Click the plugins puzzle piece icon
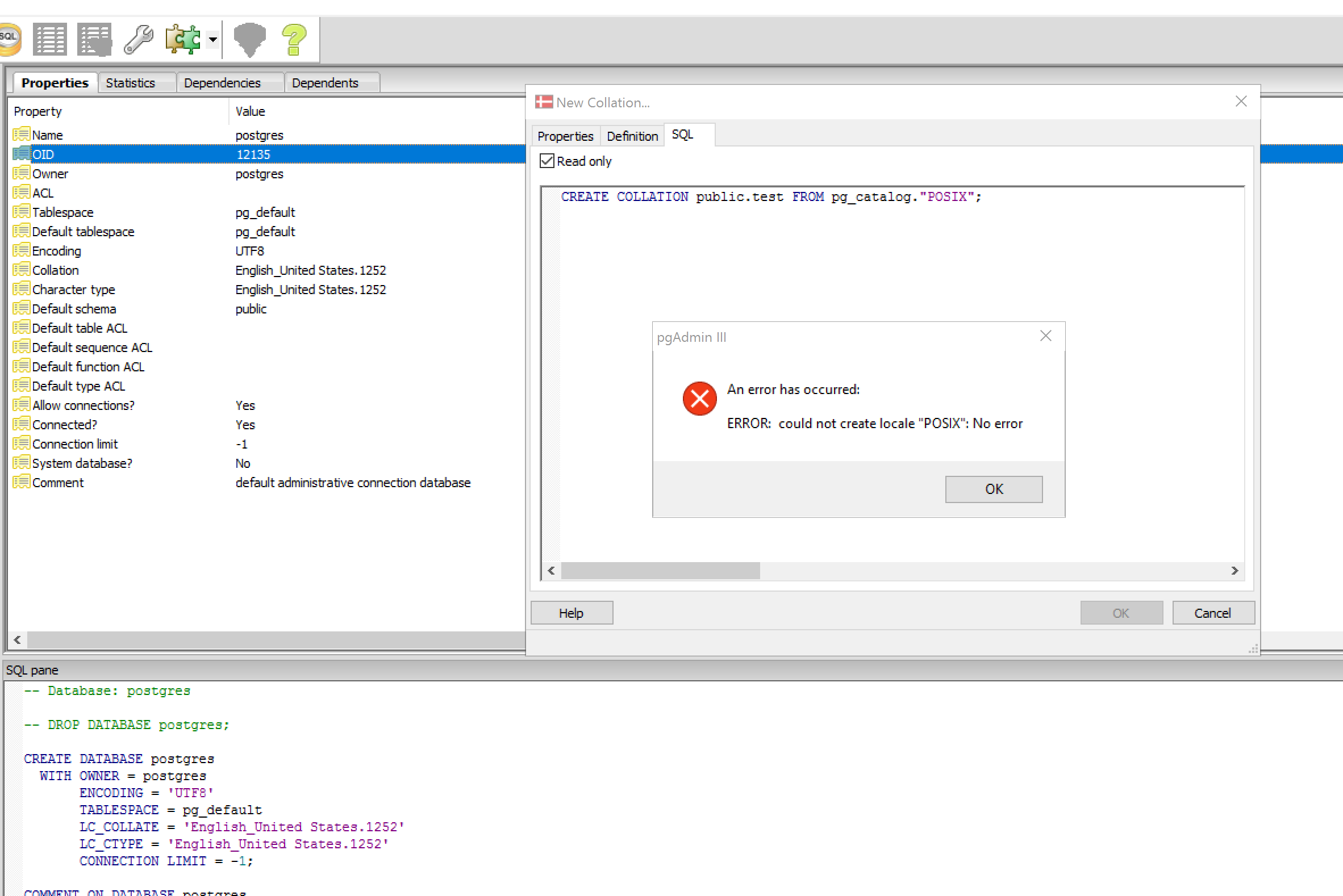Viewport: 1343px width, 896px height. click(x=182, y=39)
